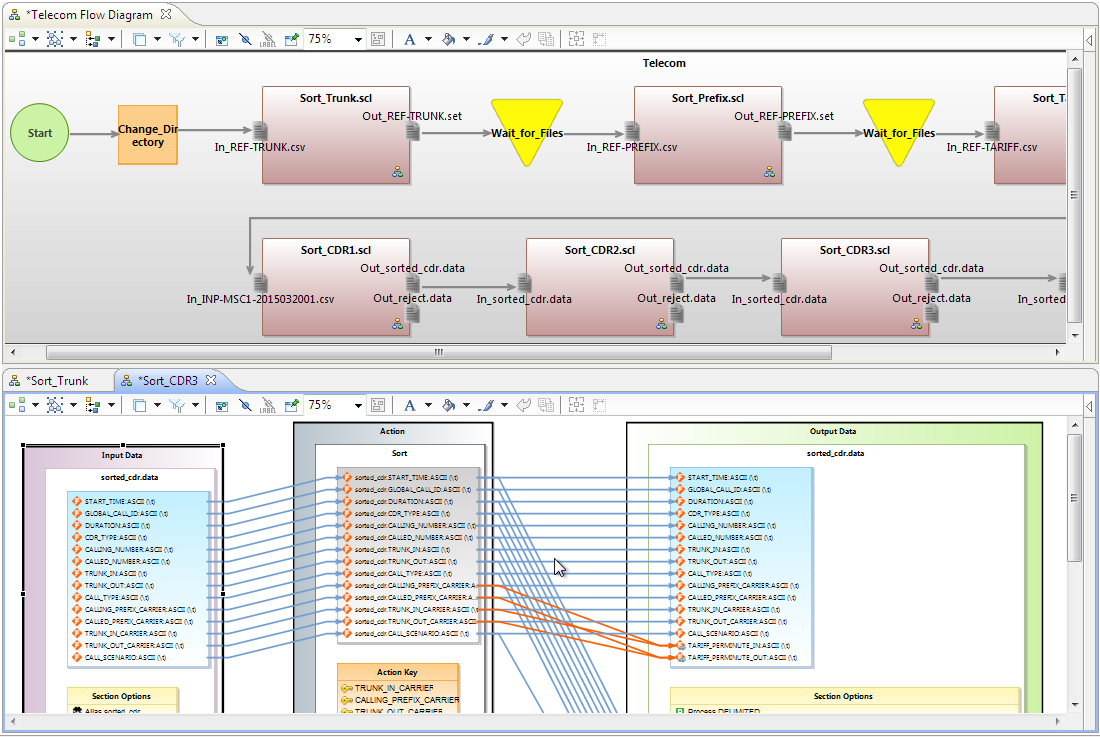
Task: Select the Sort_Trunk.scl block title
Action: tap(336, 98)
